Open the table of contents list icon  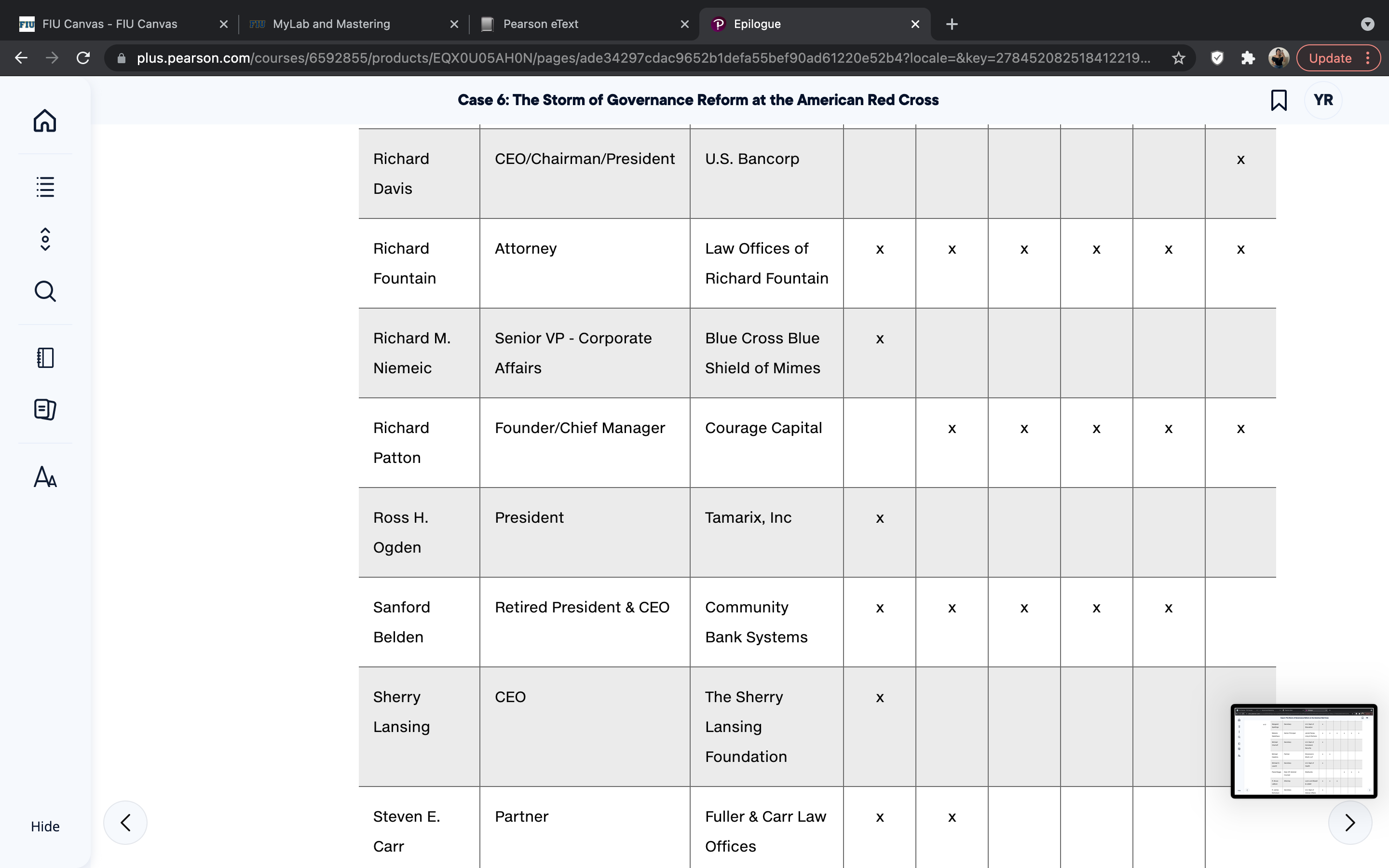[x=45, y=187]
